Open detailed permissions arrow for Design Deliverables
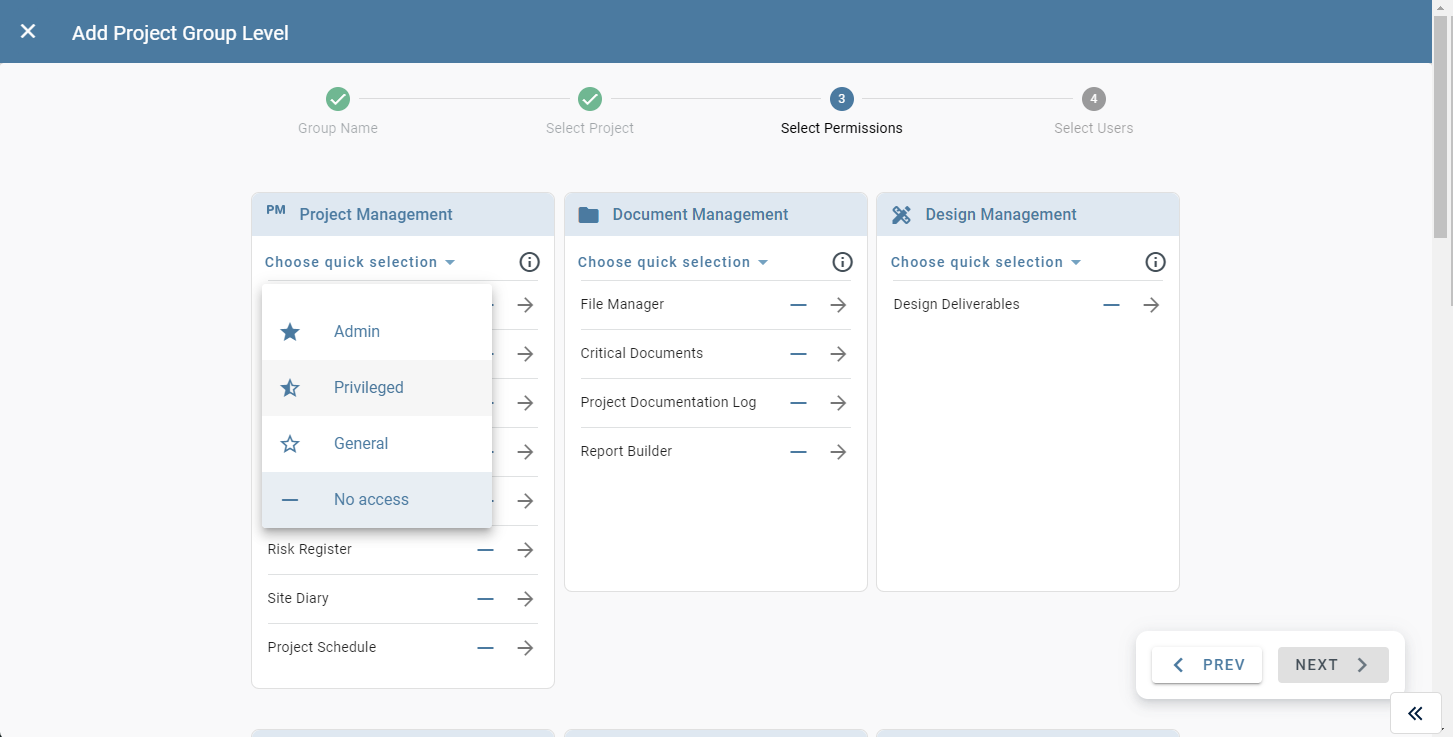 1151,304
